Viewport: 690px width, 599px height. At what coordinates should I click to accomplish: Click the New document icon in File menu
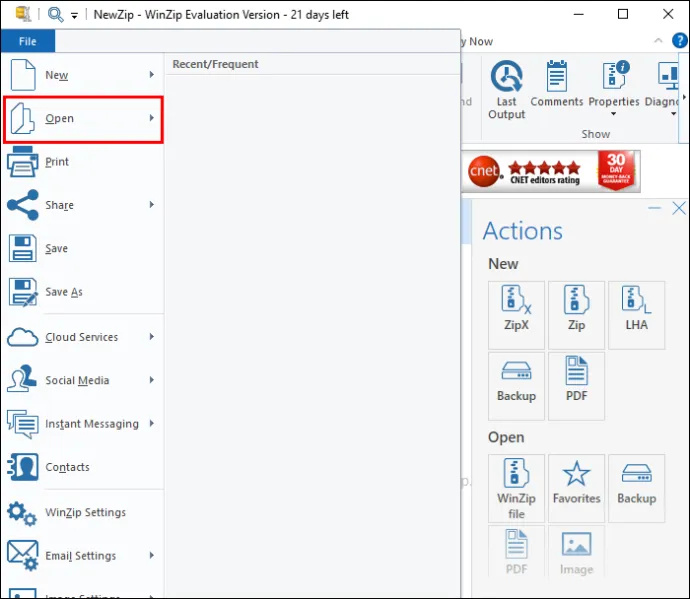point(23,74)
